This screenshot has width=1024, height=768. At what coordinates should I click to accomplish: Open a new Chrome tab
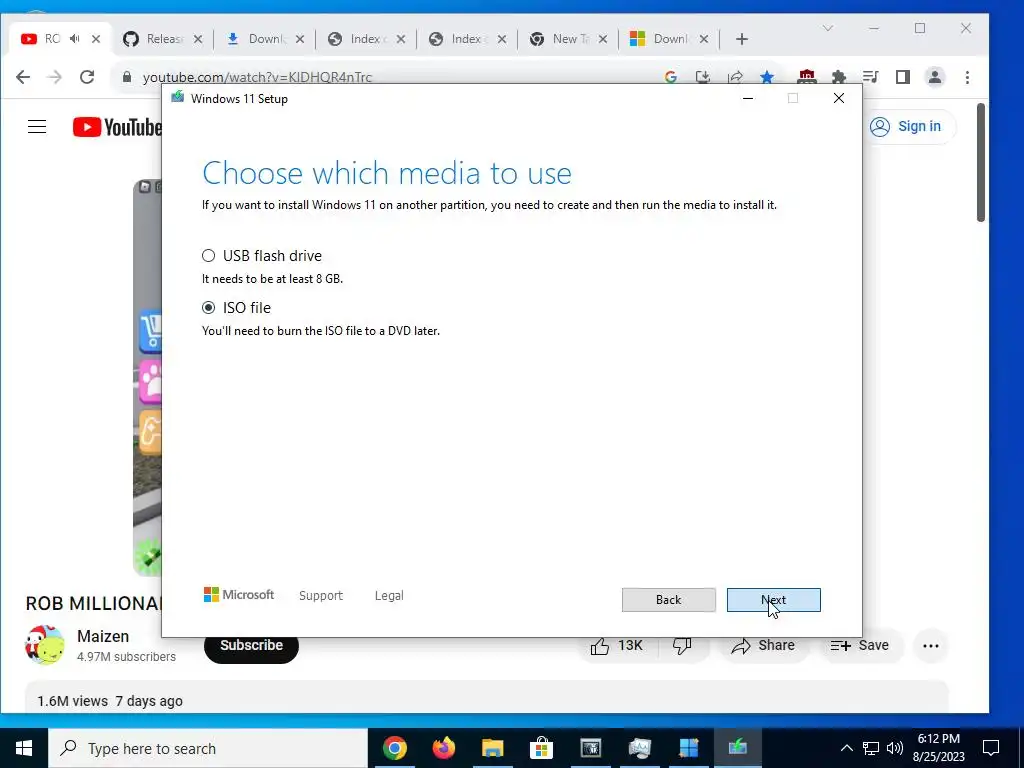(741, 39)
